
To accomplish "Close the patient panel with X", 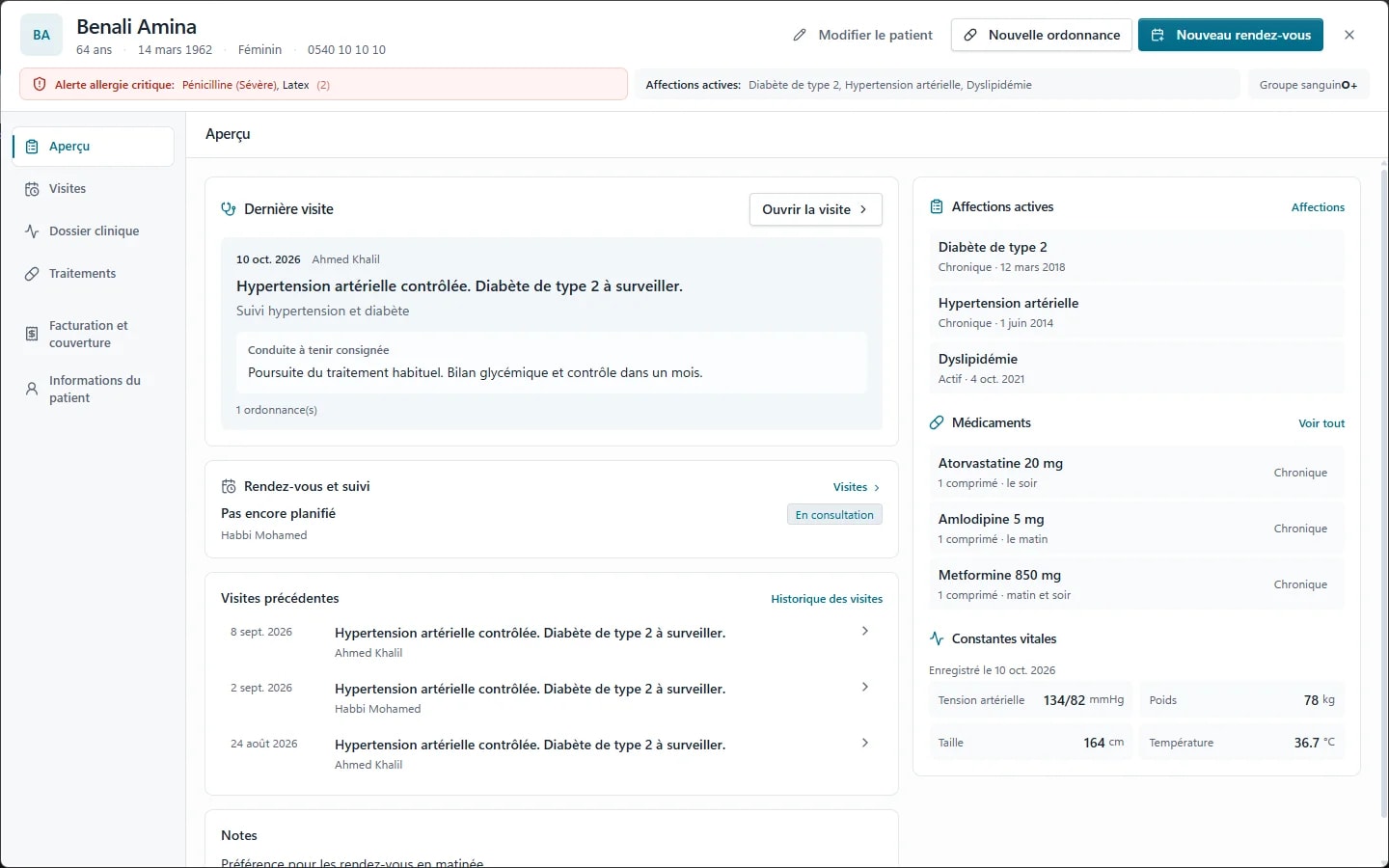I will pyautogui.click(x=1349, y=35).
